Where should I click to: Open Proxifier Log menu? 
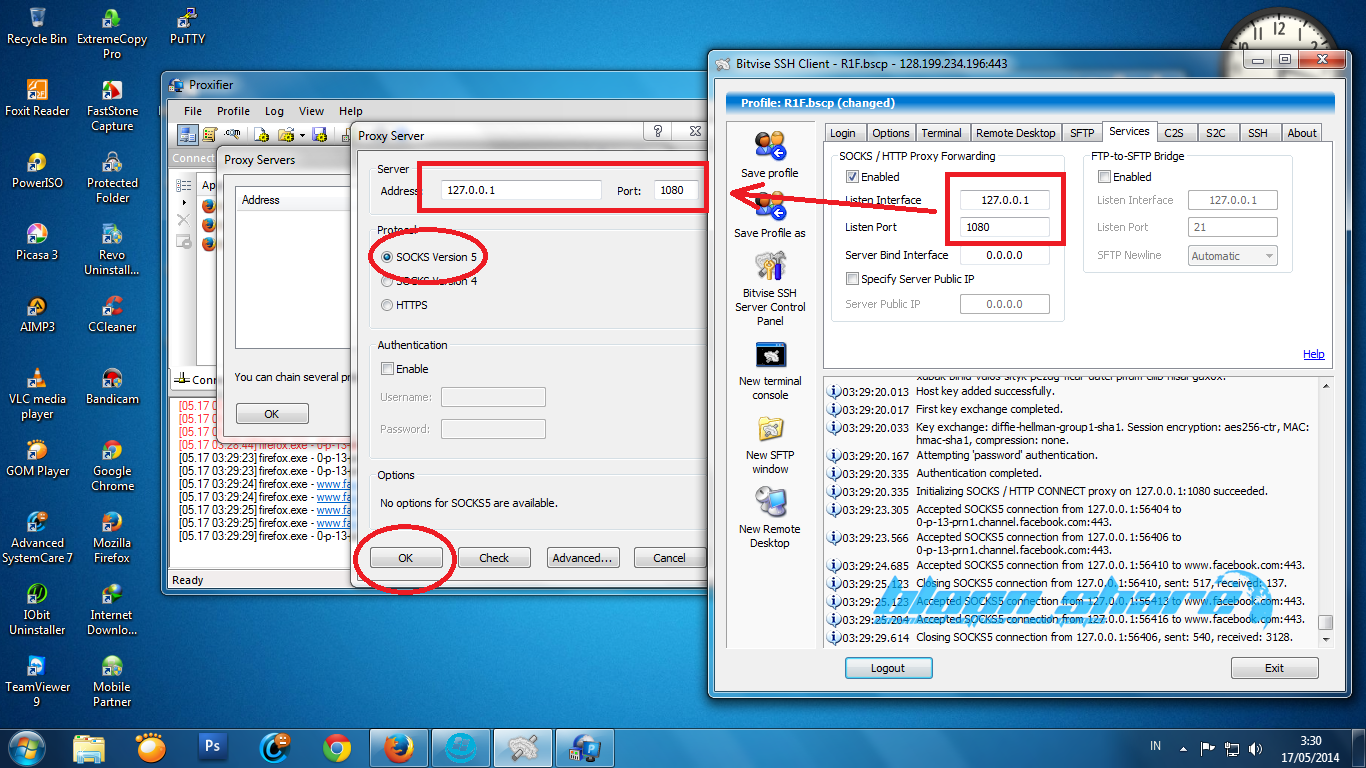274,111
